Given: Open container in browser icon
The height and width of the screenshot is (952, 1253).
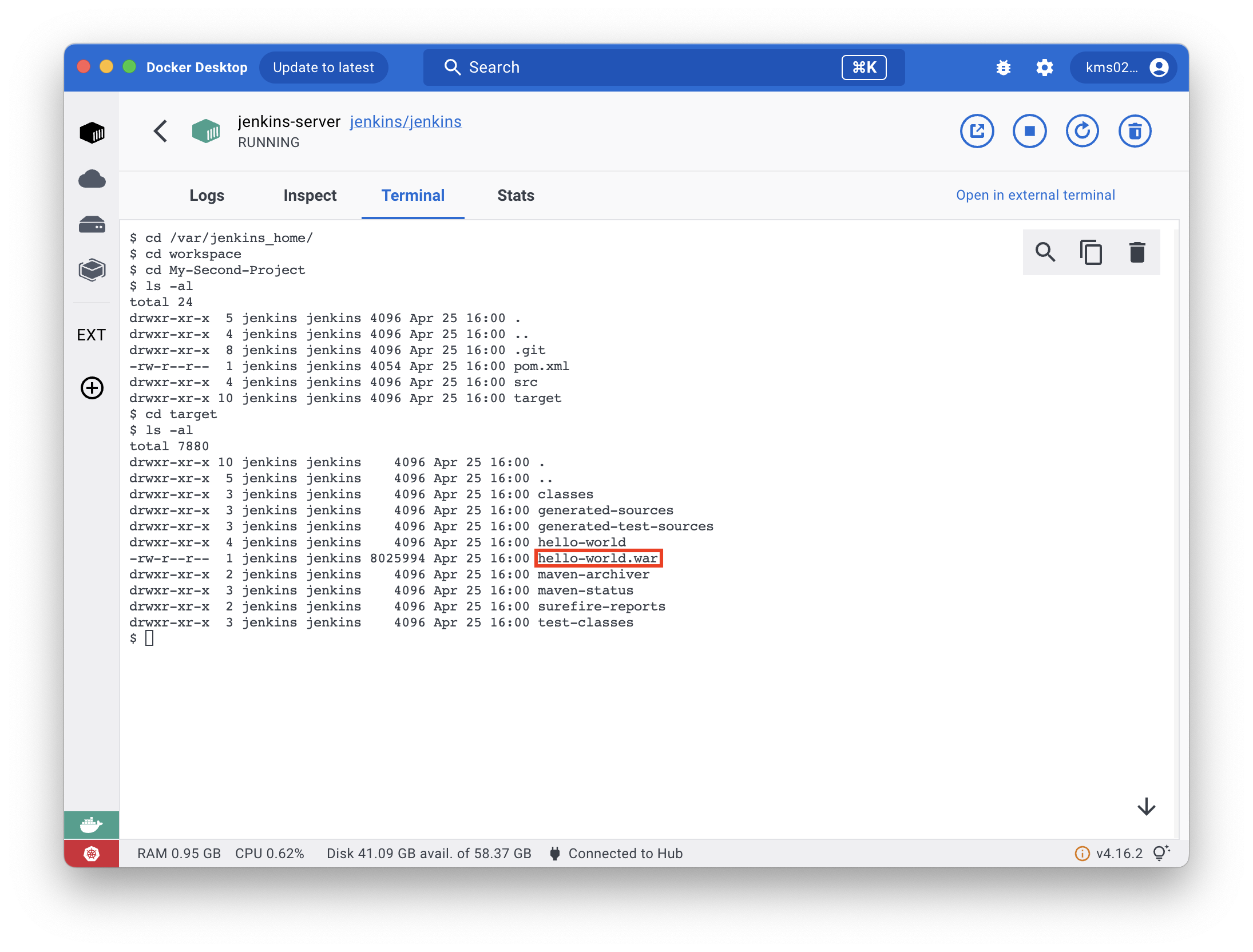Looking at the screenshot, I should pos(977,132).
